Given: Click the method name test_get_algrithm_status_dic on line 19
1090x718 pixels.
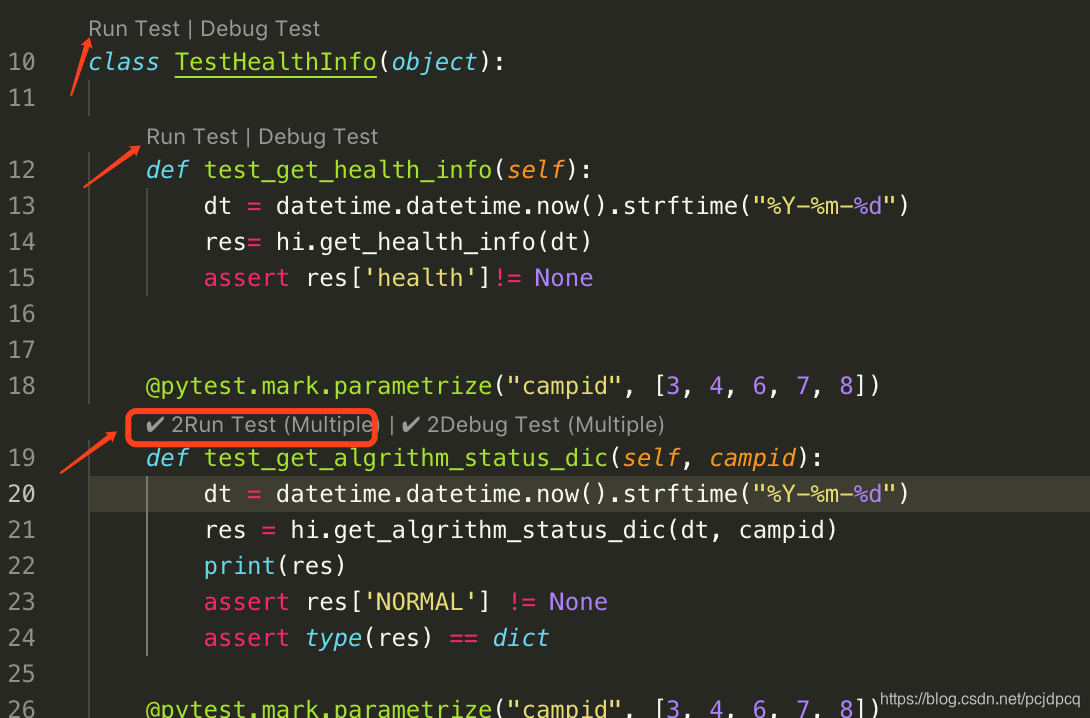Looking at the screenshot, I should (x=405, y=458).
